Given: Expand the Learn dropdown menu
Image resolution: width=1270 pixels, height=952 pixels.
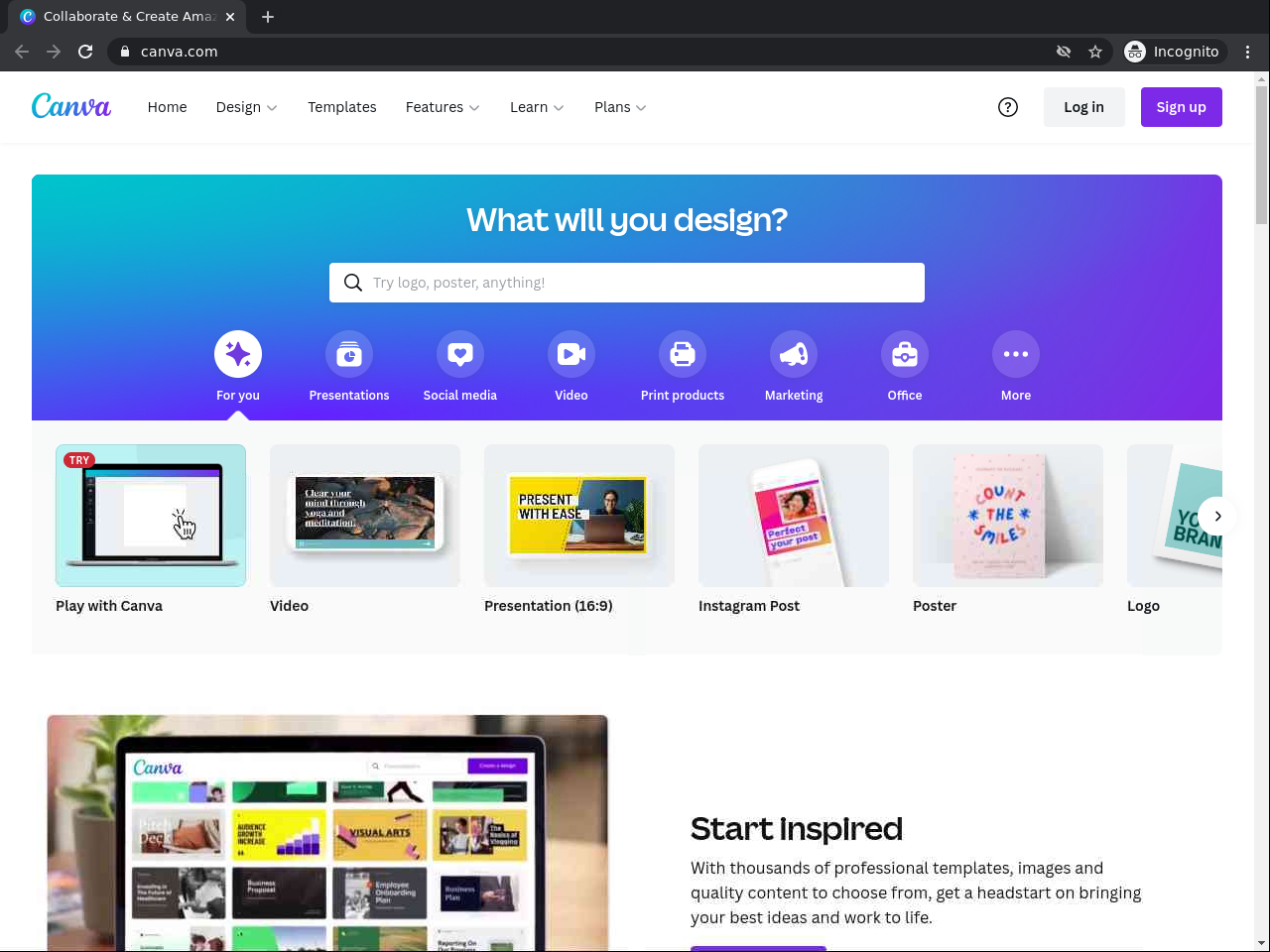Looking at the screenshot, I should pos(537,107).
